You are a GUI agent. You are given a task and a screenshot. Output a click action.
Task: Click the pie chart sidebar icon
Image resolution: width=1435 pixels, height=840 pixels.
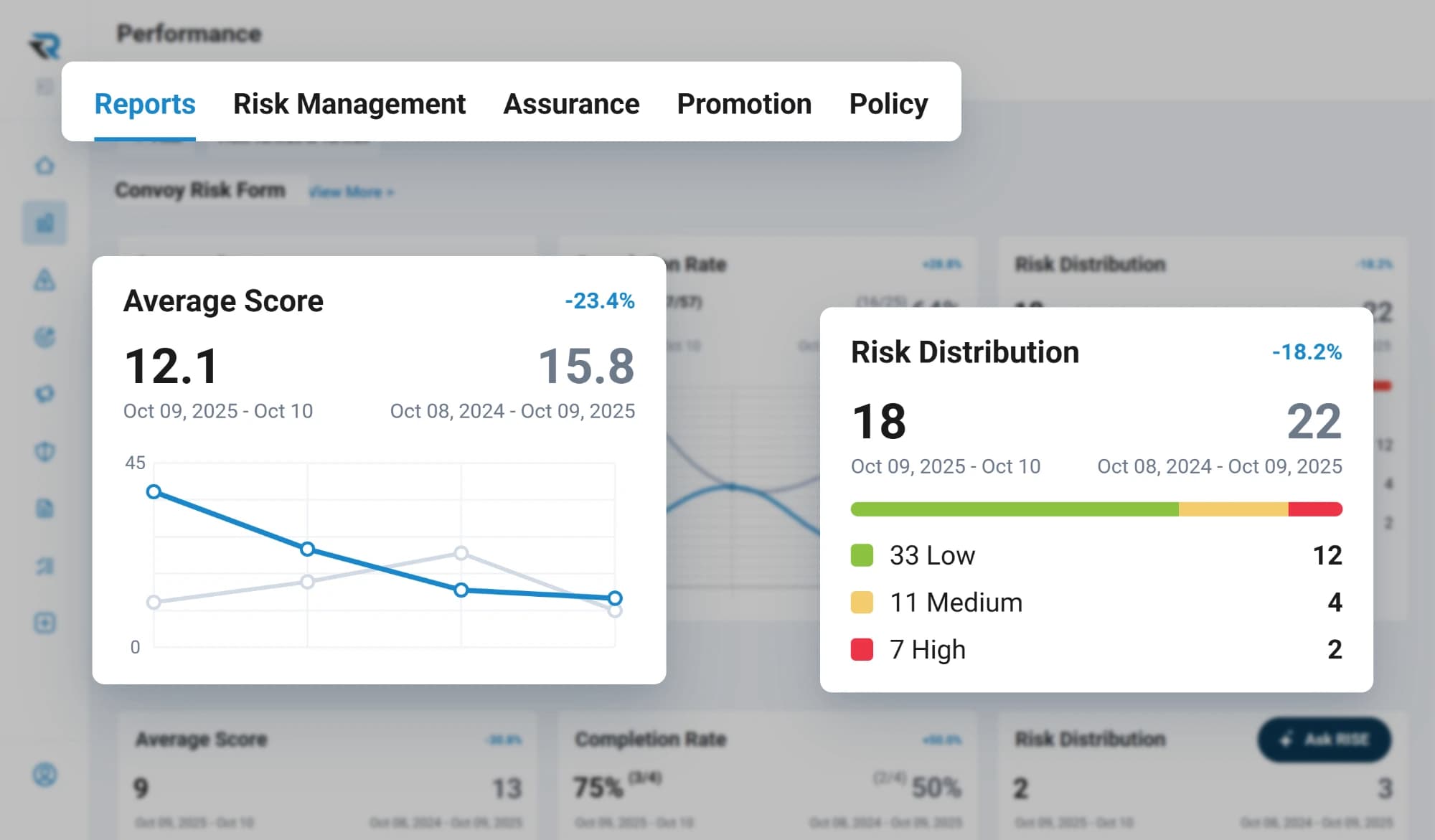click(x=44, y=336)
